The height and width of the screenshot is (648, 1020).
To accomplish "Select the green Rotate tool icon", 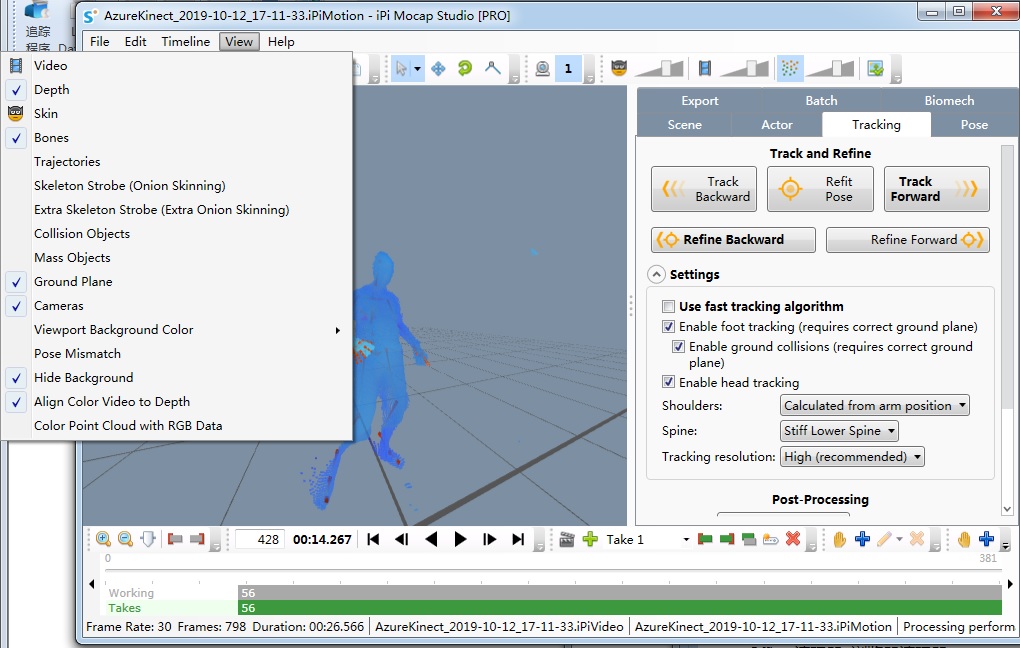I will pyautogui.click(x=464, y=68).
